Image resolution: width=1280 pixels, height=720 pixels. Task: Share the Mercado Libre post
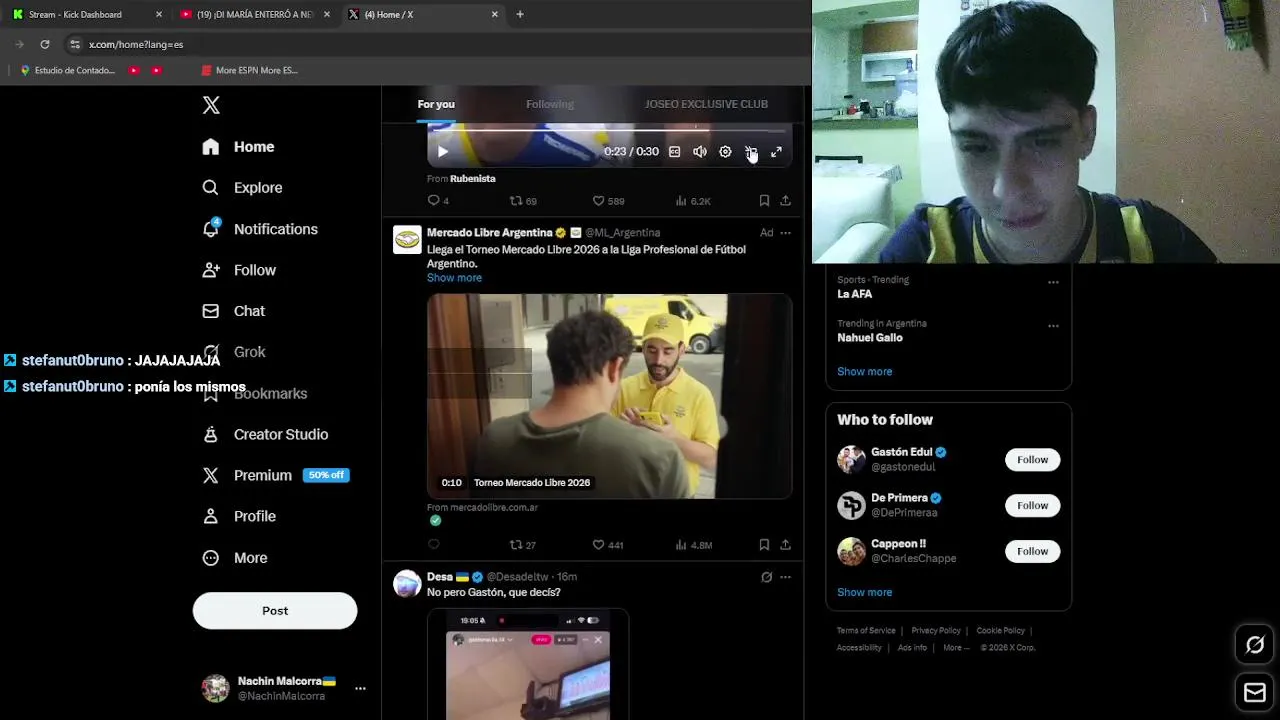pos(785,545)
